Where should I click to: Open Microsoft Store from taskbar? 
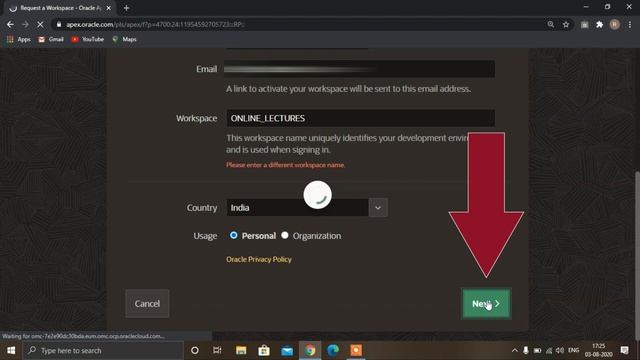click(x=264, y=351)
